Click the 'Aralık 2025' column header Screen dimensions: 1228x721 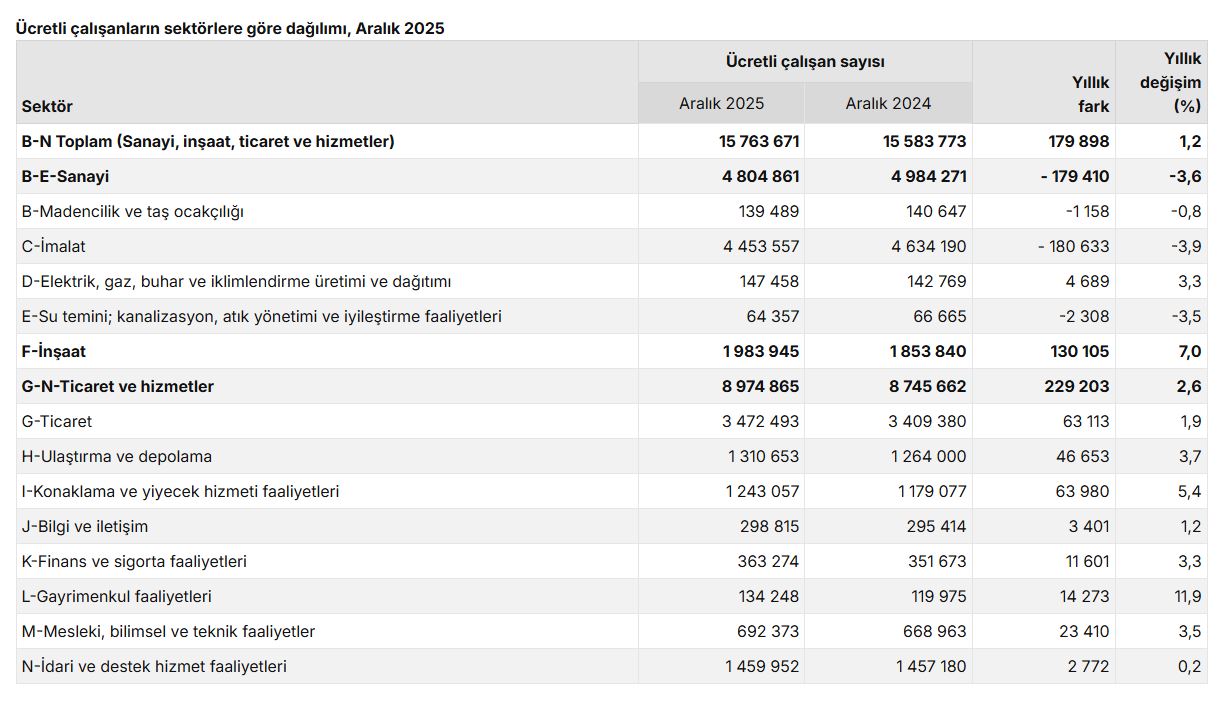721,103
